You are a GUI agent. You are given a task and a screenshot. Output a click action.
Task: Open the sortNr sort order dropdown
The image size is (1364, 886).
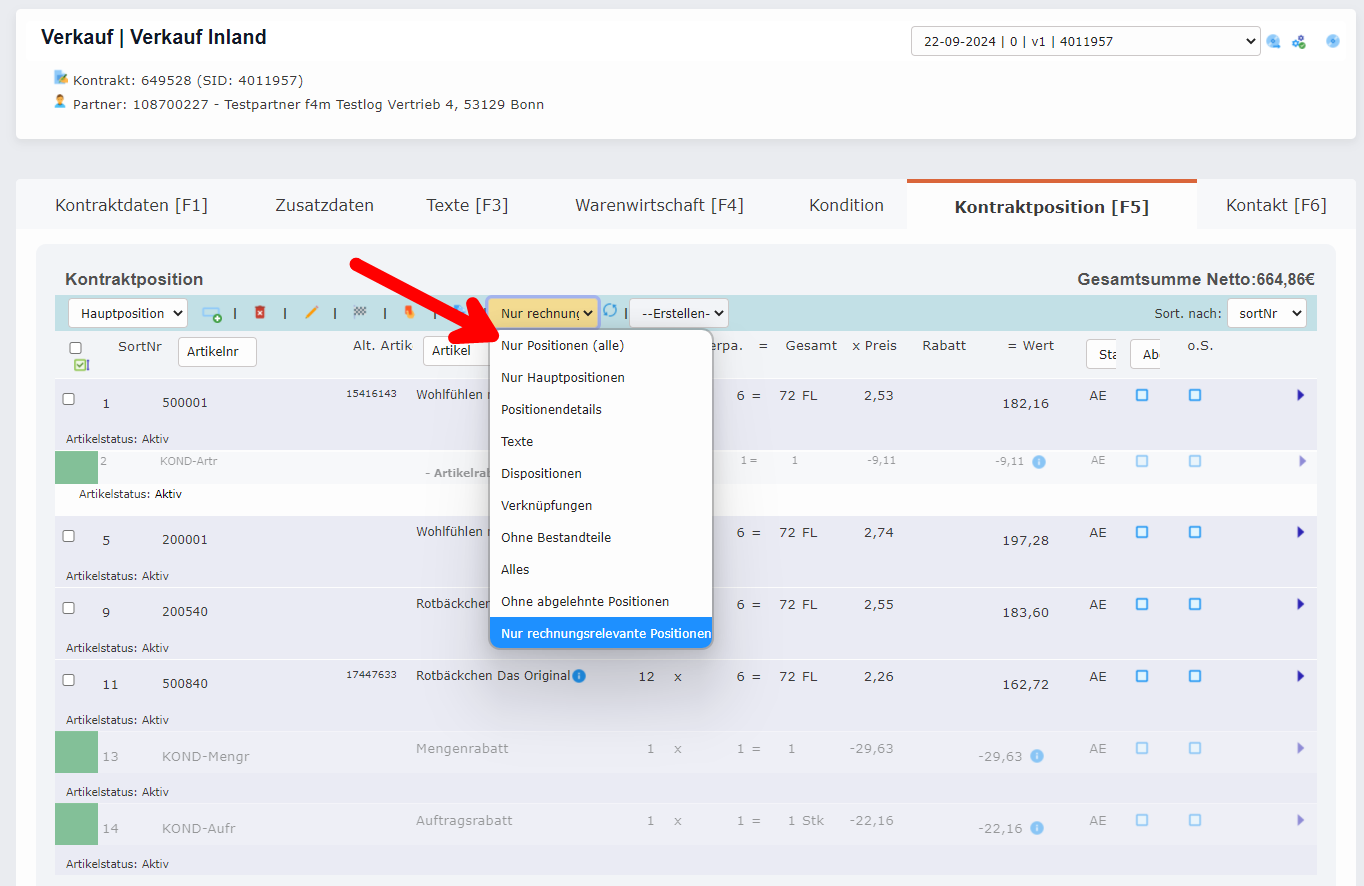1266,313
